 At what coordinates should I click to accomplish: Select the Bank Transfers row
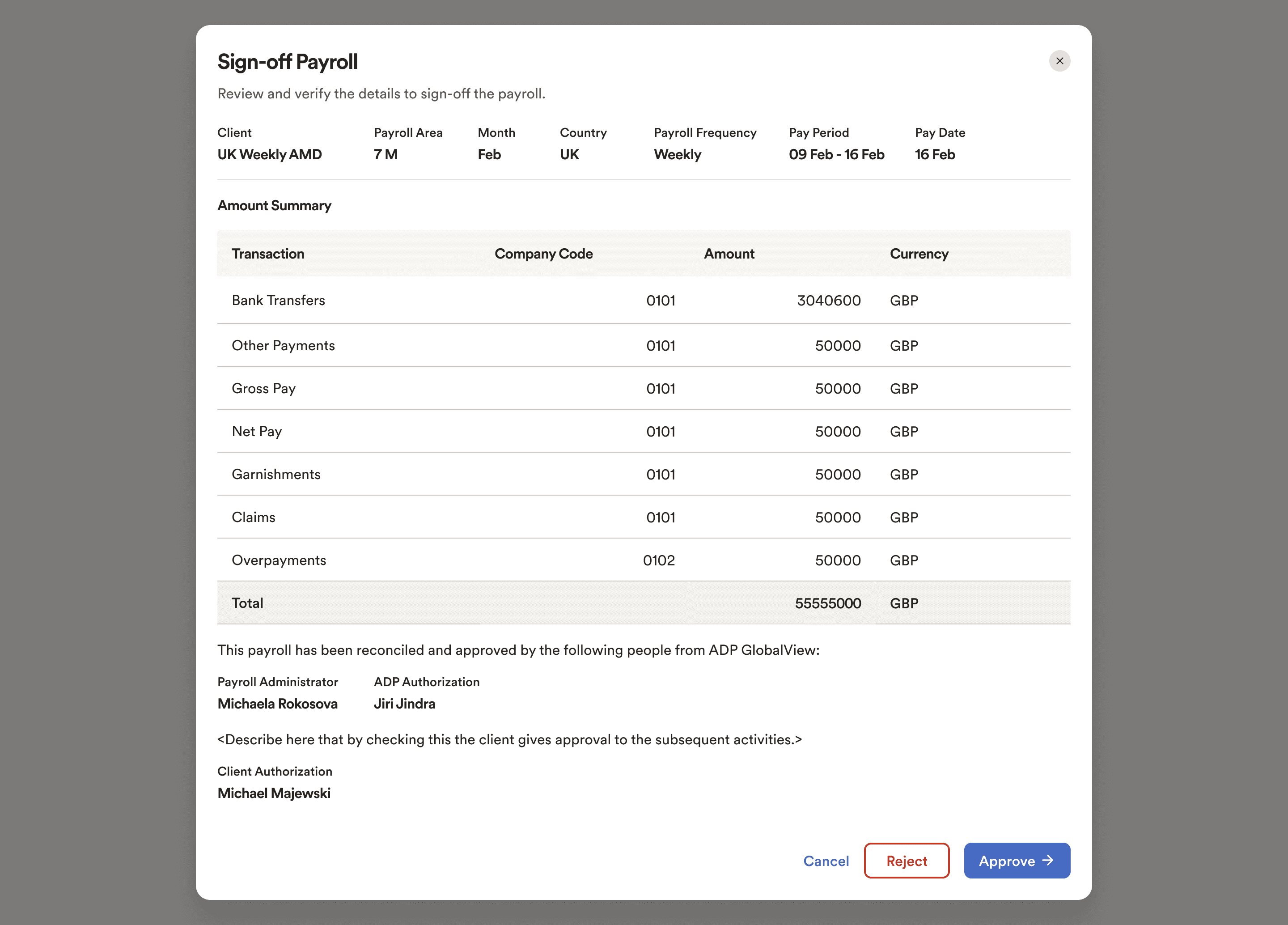[x=278, y=301]
